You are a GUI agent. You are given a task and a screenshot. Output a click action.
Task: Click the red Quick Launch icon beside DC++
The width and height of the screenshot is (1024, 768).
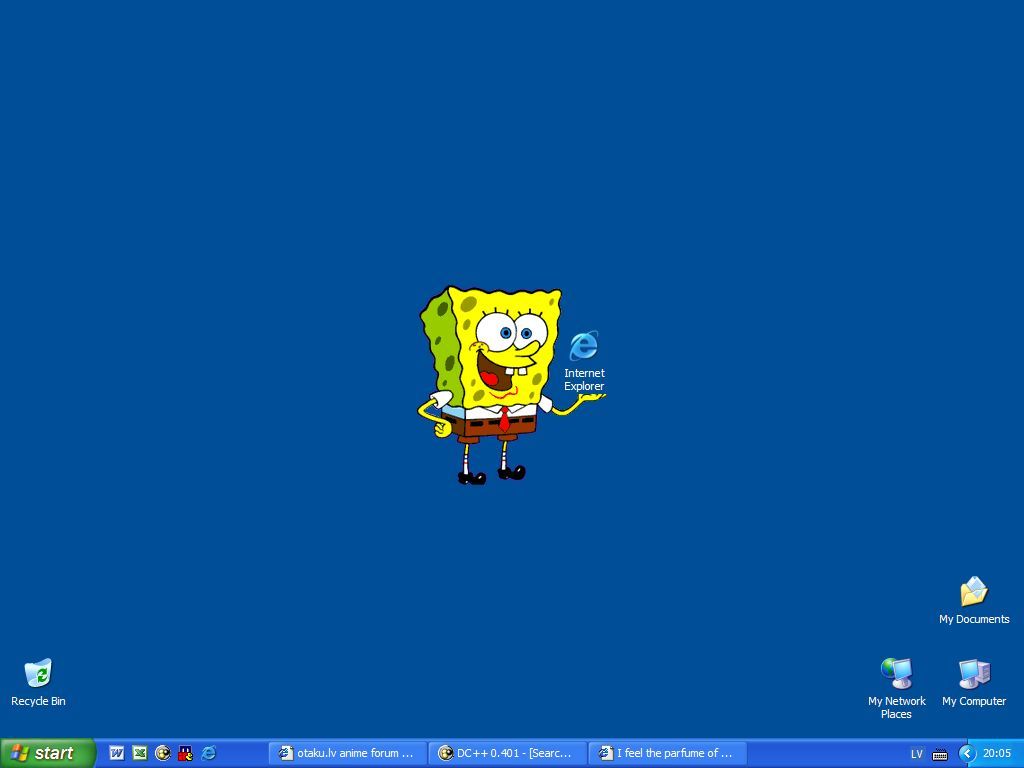185,753
